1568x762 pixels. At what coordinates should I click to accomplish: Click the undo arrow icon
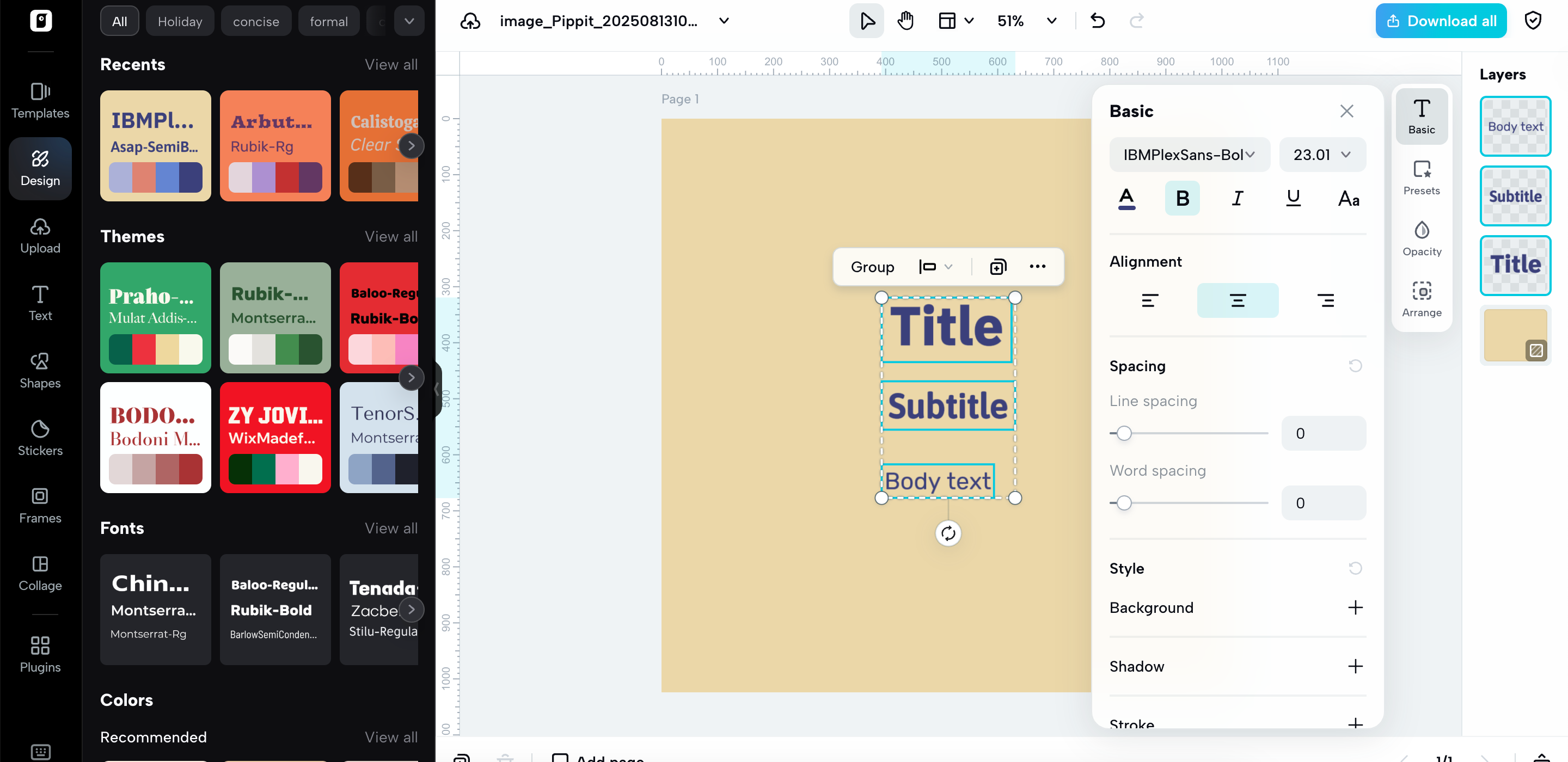tap(1098, 21)
